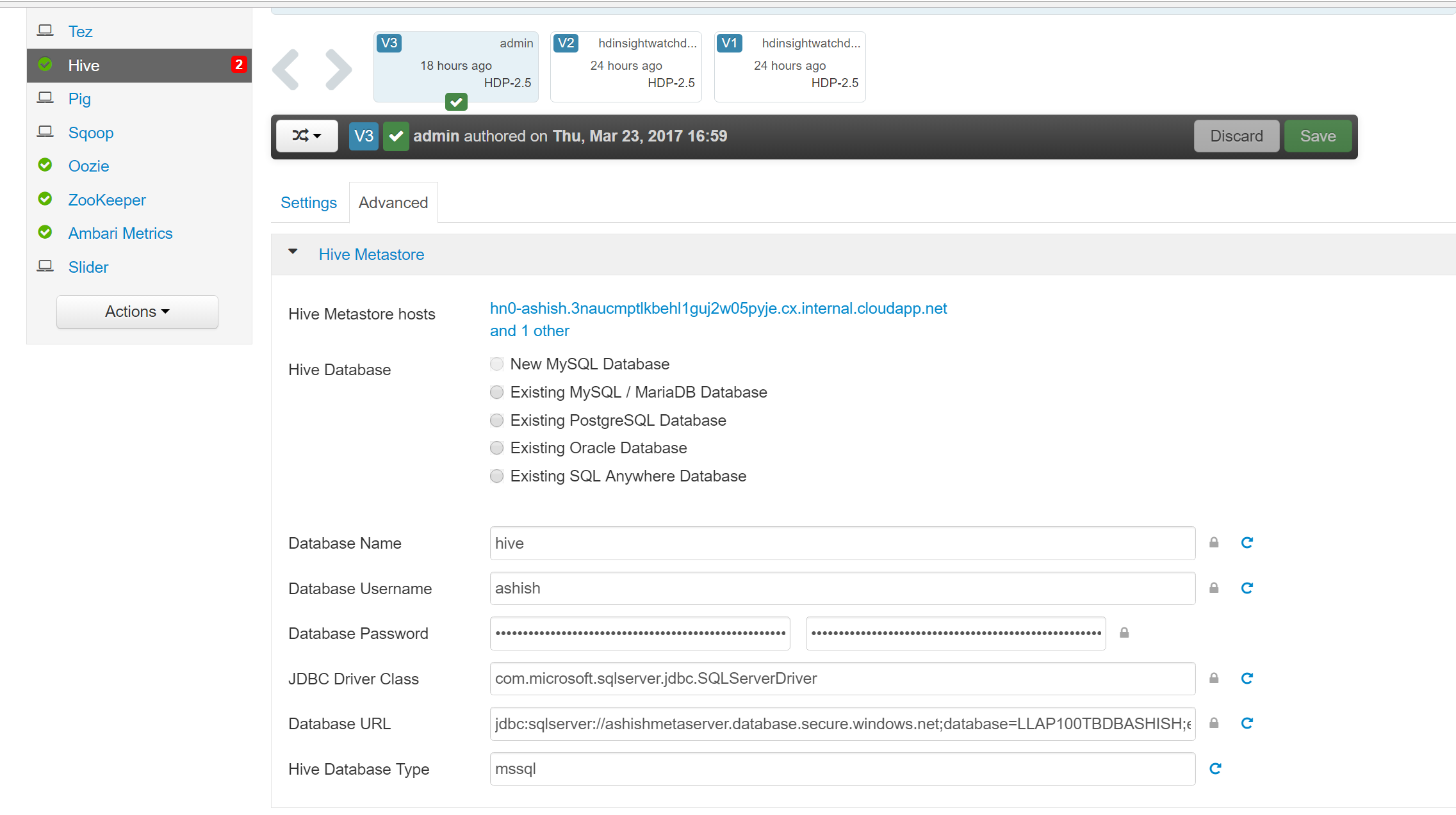Click the Sqoop client icon
This screenshot has width=1456, height=815.
click(x=45, y=131)
